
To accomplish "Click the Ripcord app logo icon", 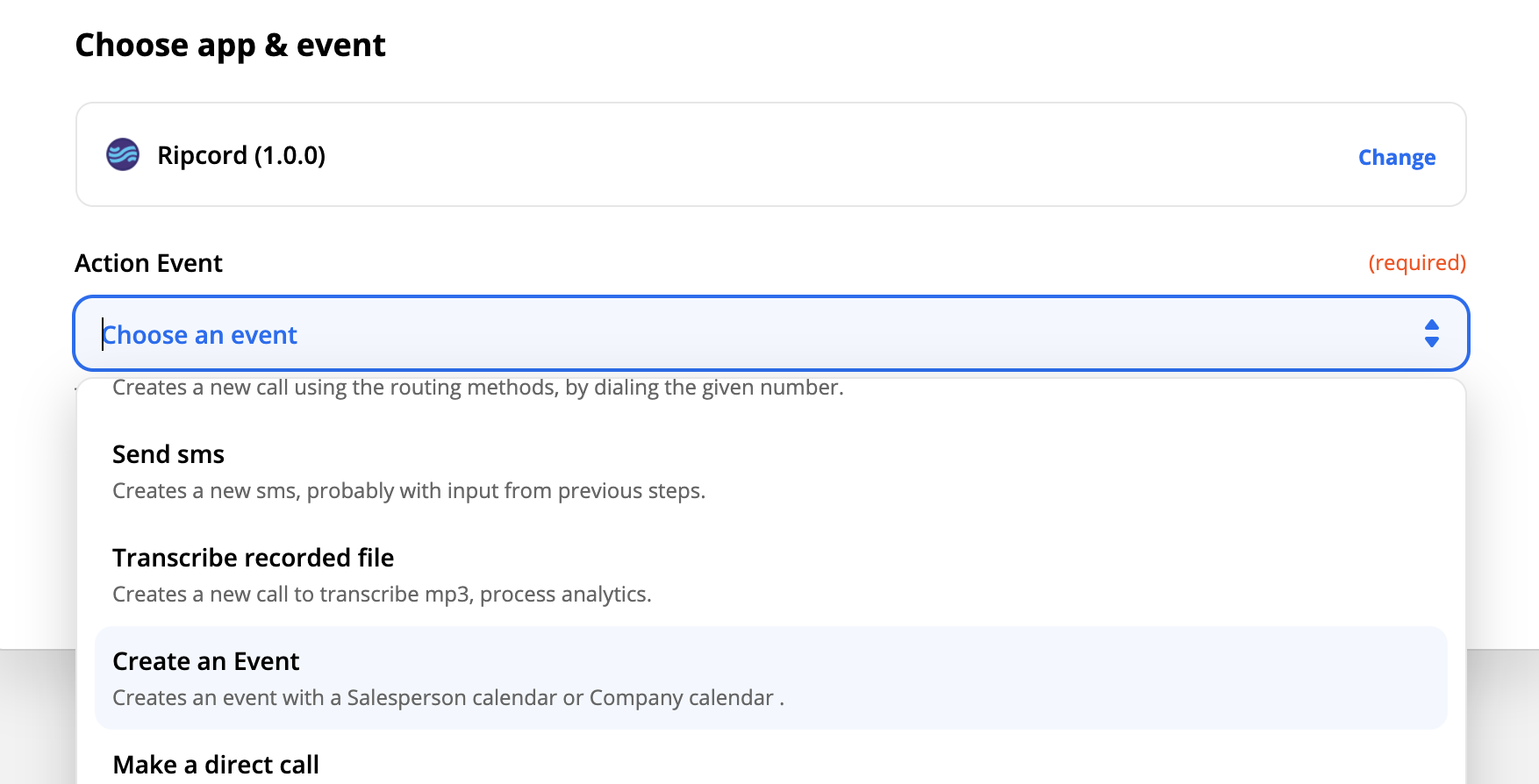I will [123, 154].
